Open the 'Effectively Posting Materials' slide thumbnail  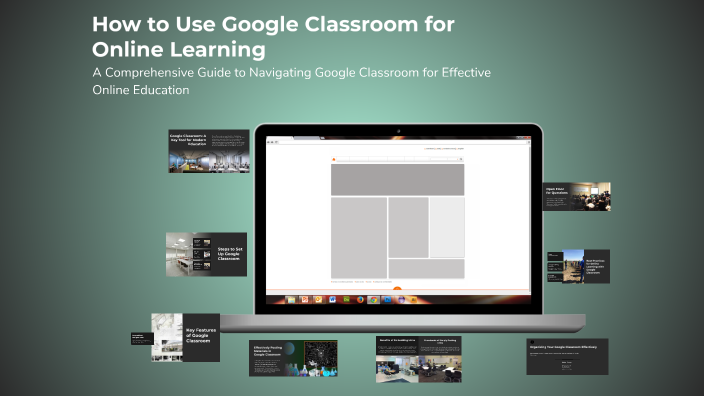(x=293, y=358)
